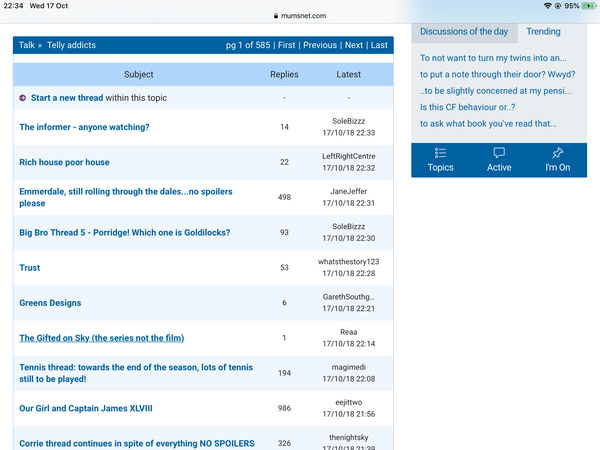
Task: Open 'Greens Designs' thread
Action: pos(50,303)
